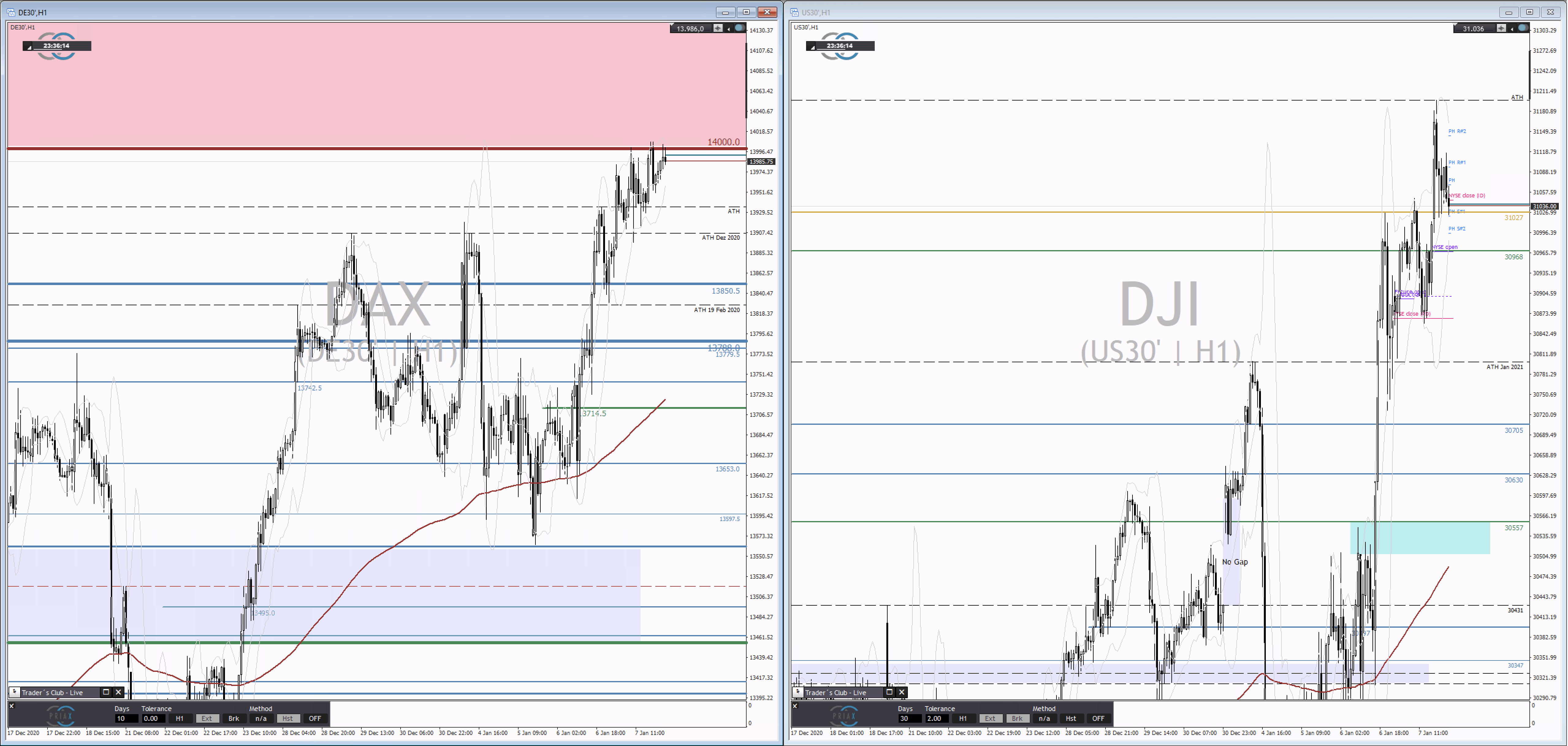Close Trader's Club - Live panel in DAX chart
The height and width of the screenshot is (746, 1568).
[x=118, y=692]
